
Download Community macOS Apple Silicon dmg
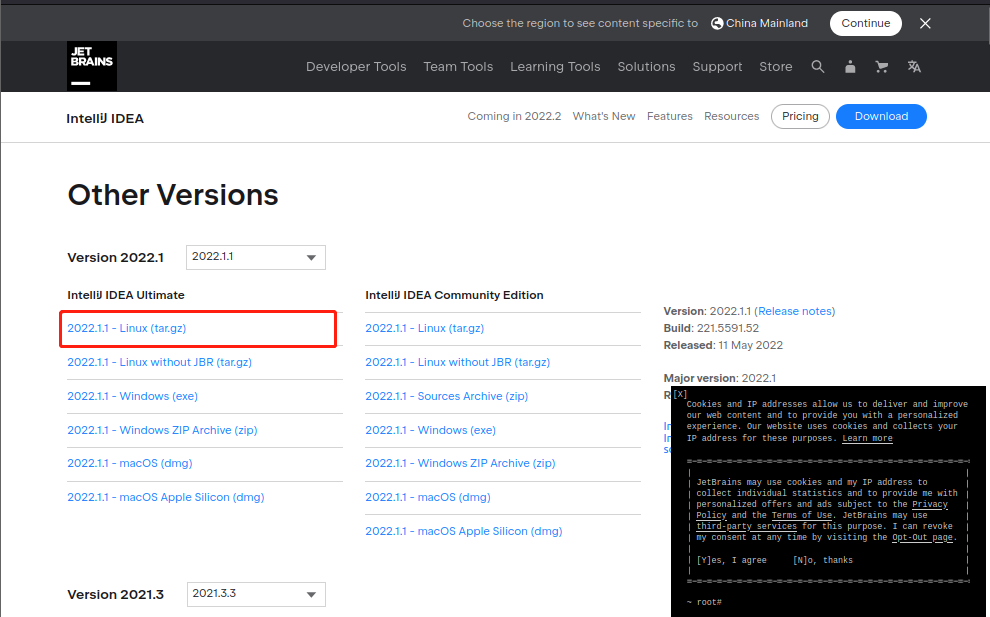[x=464, y=532]
